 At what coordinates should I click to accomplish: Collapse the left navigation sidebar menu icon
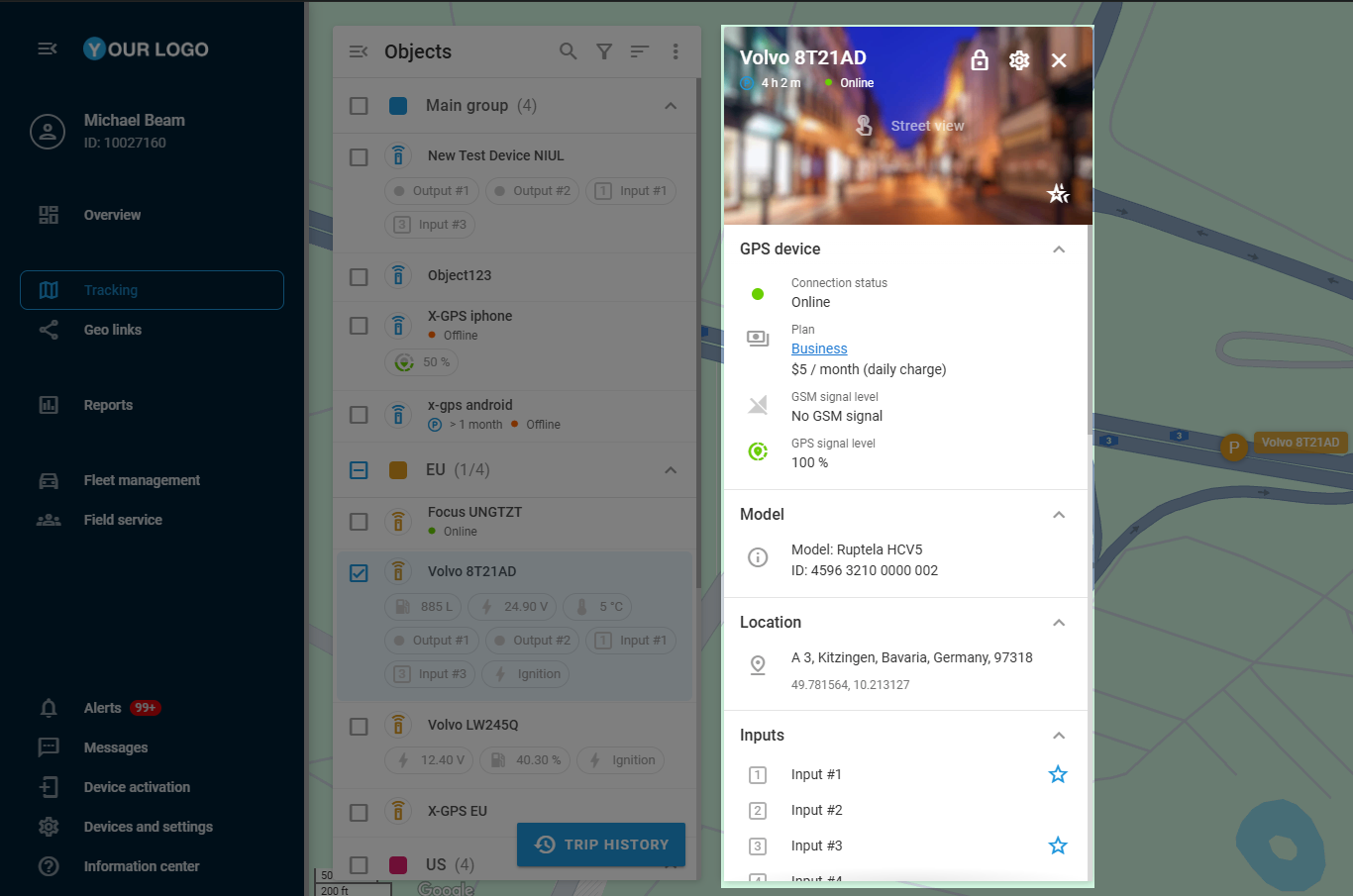coord(48,49)
